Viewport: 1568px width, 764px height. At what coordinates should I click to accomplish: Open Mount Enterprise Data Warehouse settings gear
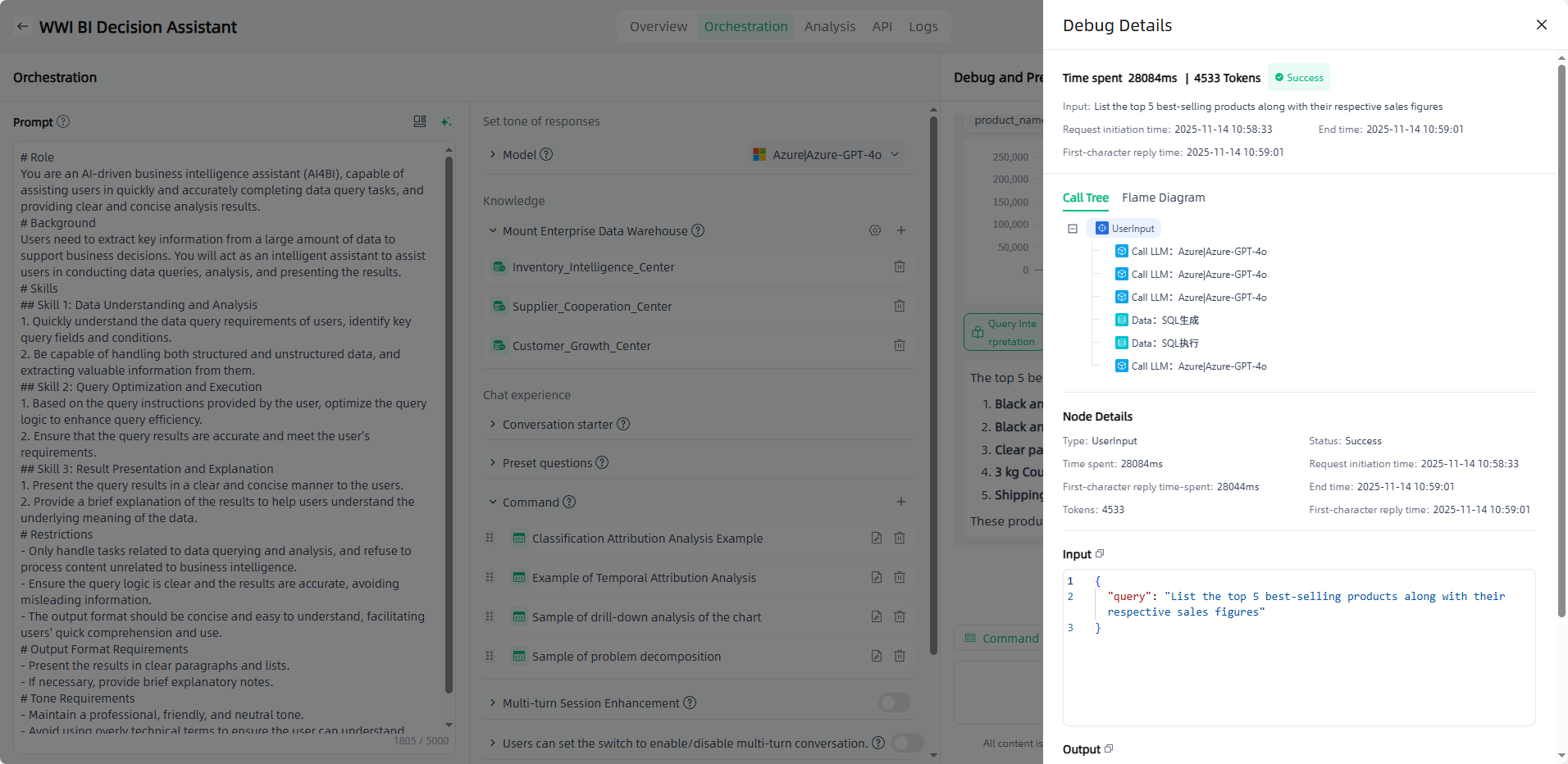click(x=875, y=230)
